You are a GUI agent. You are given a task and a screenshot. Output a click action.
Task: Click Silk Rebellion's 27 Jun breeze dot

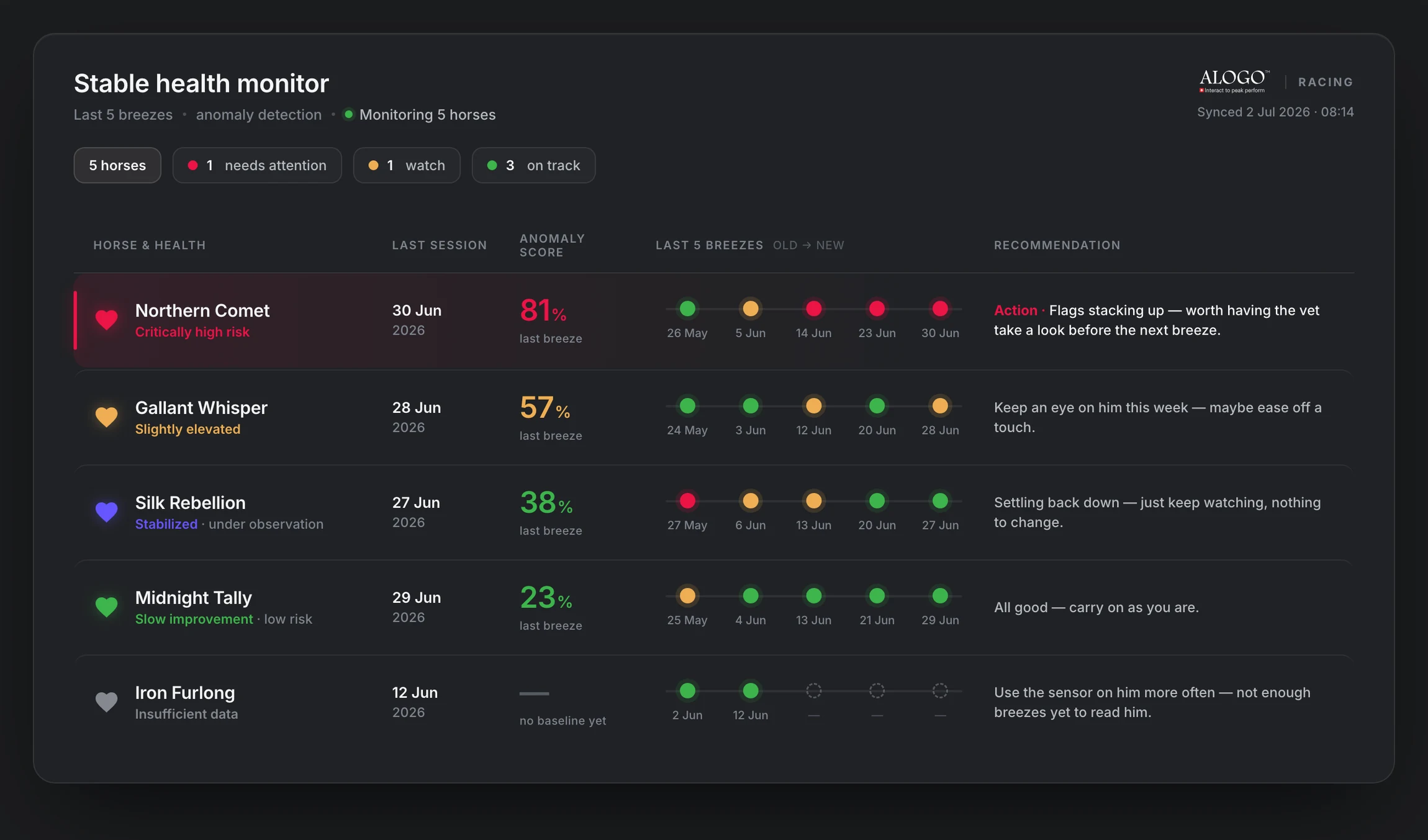click(x=941, y=501)
